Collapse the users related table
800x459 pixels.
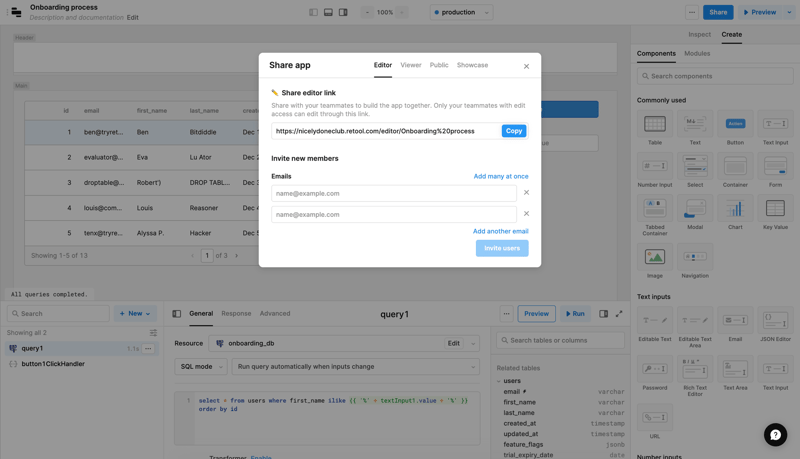[499, 381]
